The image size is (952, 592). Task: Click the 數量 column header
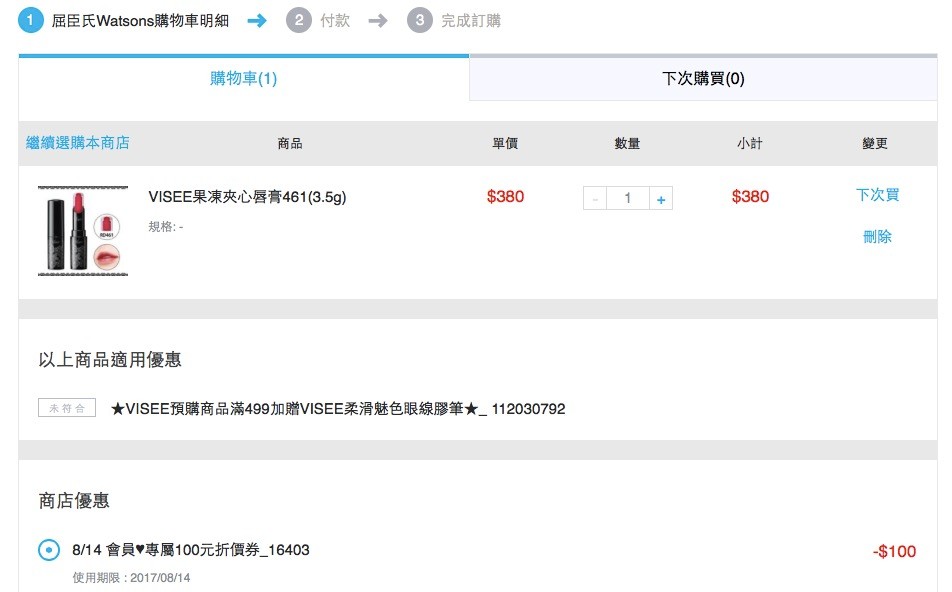point(627,143)
